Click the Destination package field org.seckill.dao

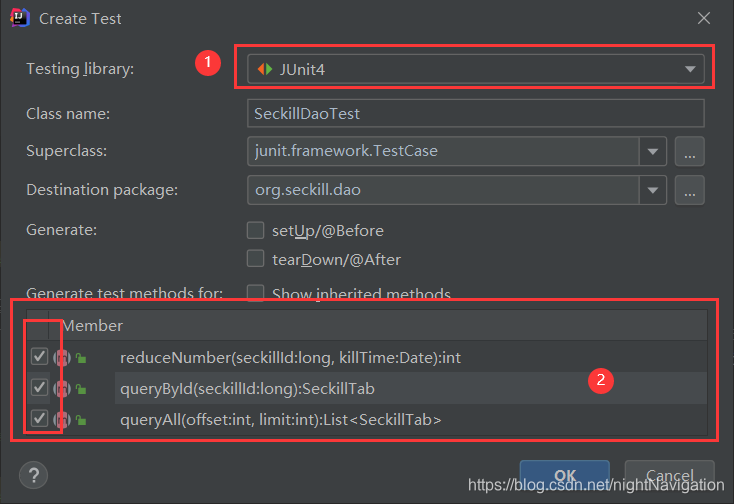point(443,190)
